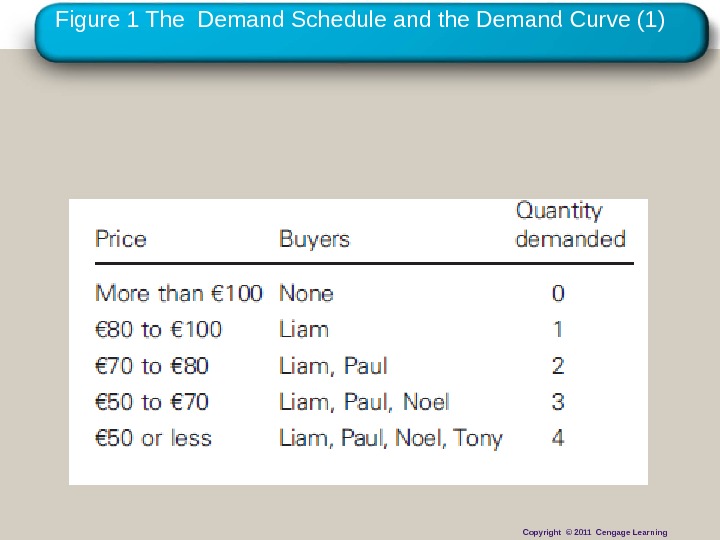Screen dimensions: 720x540
Task: Select the '€50 to €70' price cell
Action: pyautogui.click(x=150, y=402)
